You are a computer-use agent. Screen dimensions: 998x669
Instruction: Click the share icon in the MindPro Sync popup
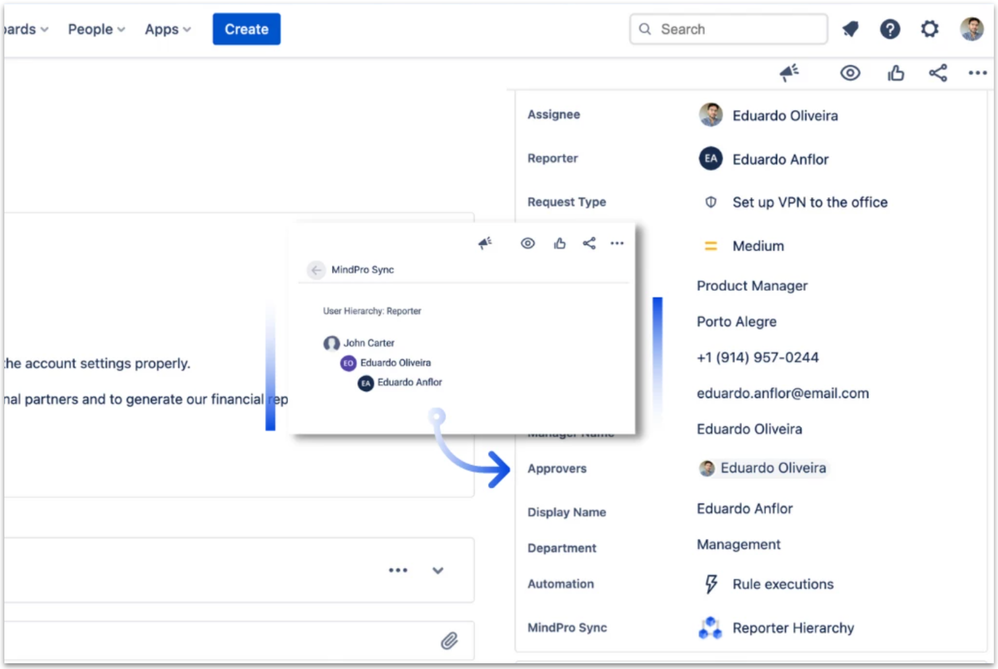coord(589,243)
